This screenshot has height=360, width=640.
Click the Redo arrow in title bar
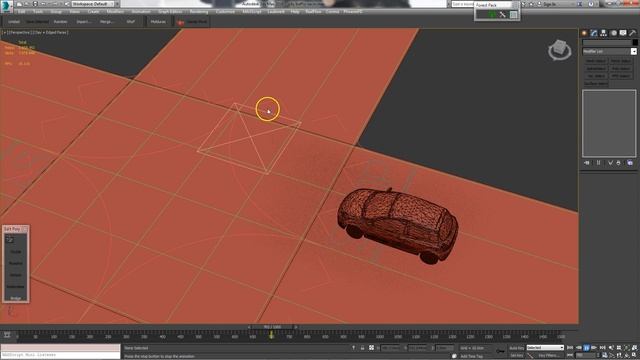pyautogui.click(x=54, y=4)
